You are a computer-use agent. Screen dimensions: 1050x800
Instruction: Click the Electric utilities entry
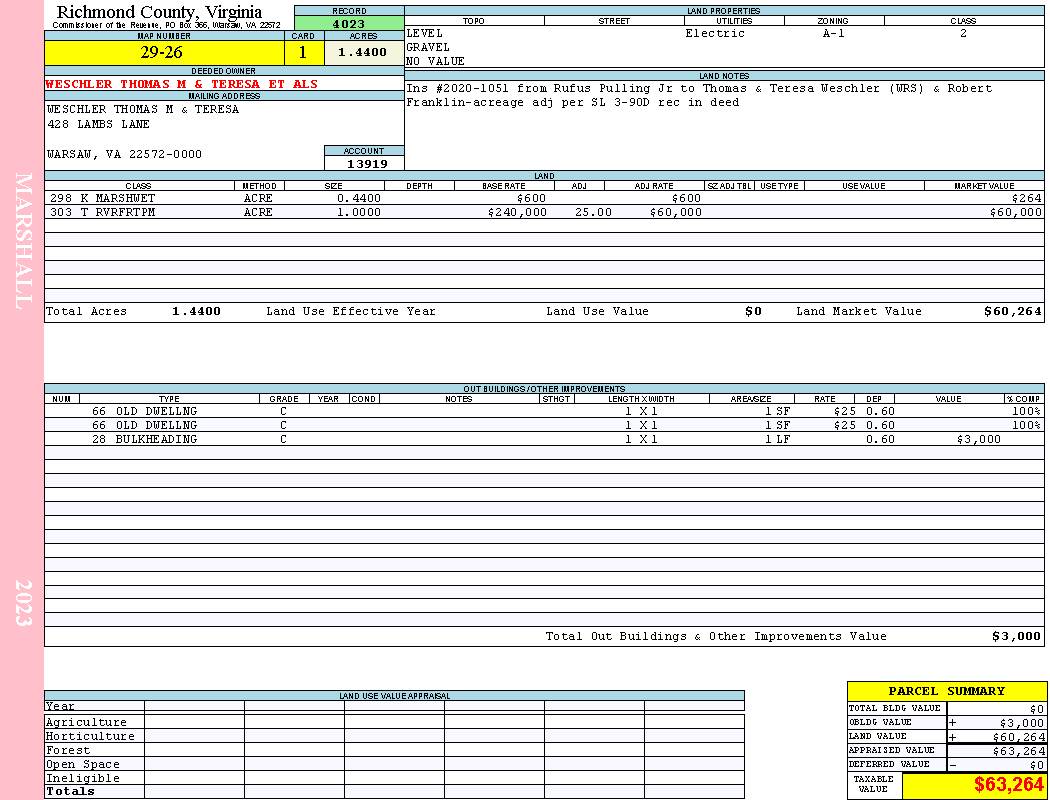coord(715,33)
